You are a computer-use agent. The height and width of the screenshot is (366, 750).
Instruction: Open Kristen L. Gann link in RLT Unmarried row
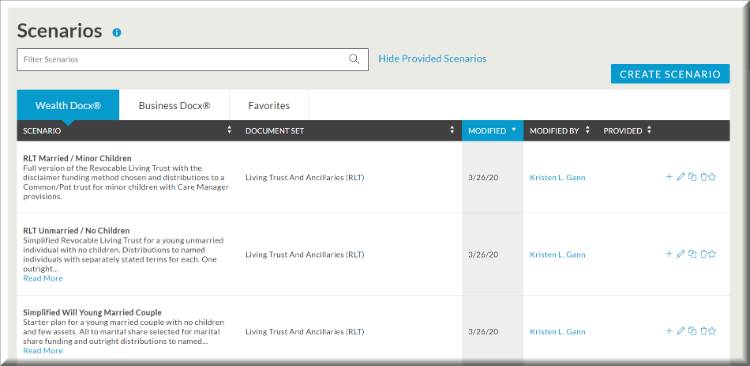point(557,255)
